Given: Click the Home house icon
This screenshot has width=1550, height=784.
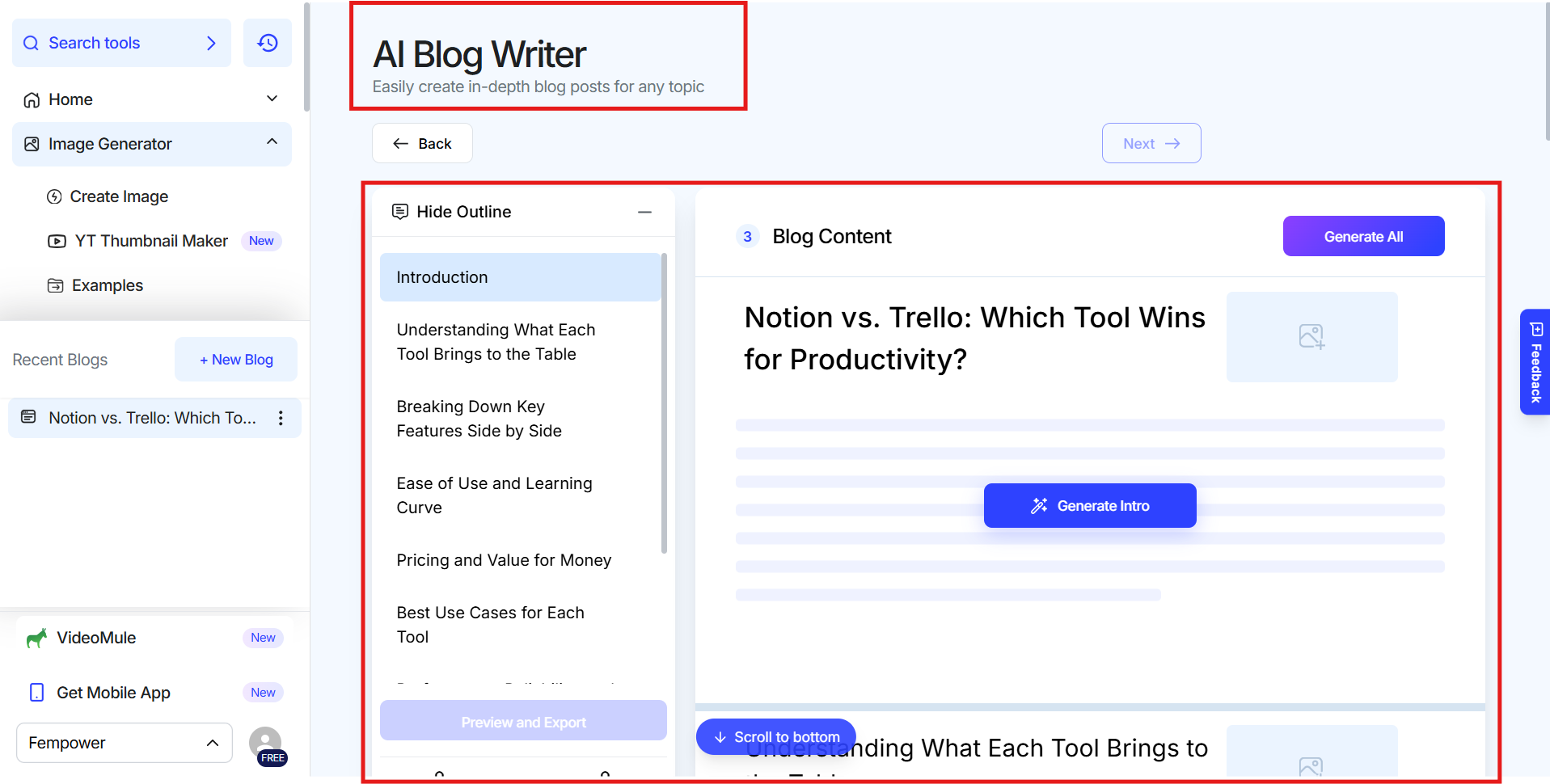Looking at the screenshot, I should coord(32,99).
